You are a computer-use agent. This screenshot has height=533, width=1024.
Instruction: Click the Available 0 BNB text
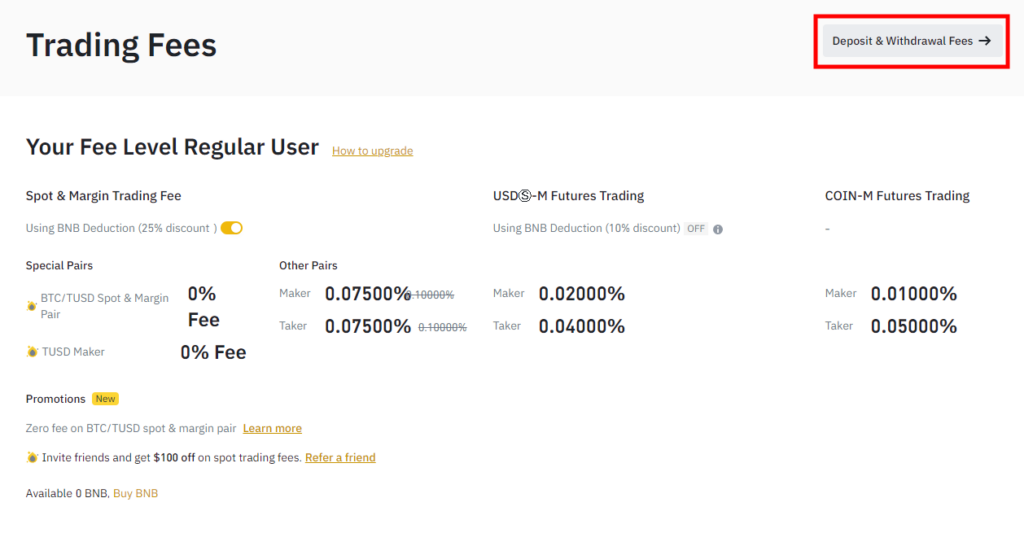[67, 493]
